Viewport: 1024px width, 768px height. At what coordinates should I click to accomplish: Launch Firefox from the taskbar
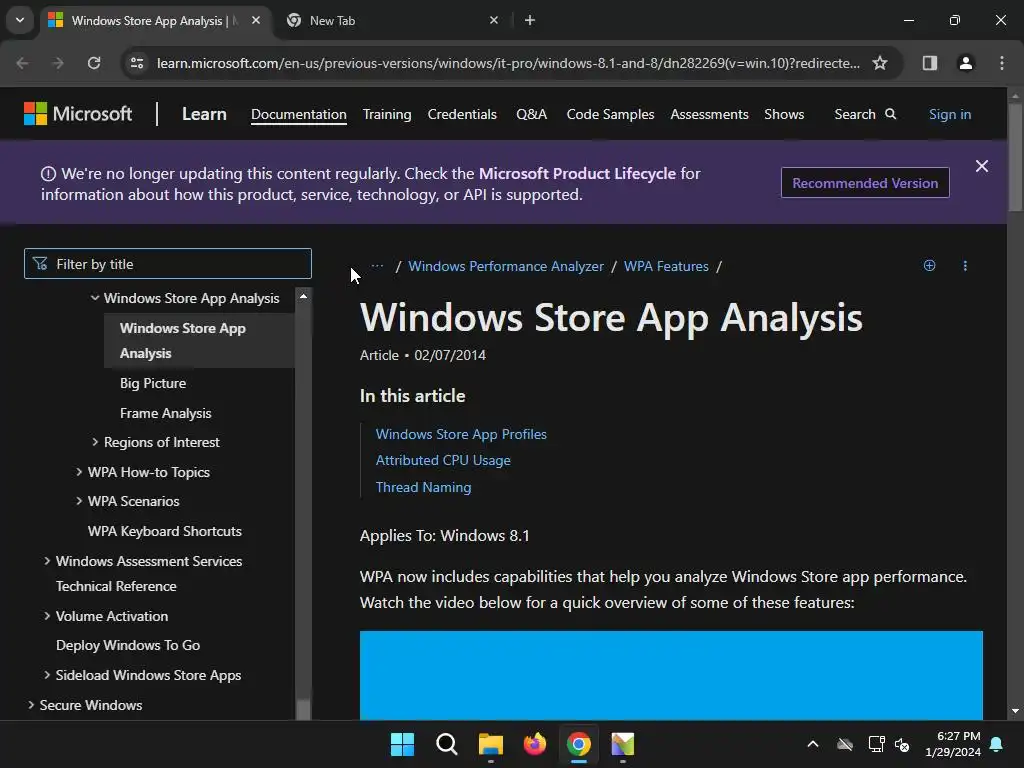pyautogui.click(x=535, y=744)
